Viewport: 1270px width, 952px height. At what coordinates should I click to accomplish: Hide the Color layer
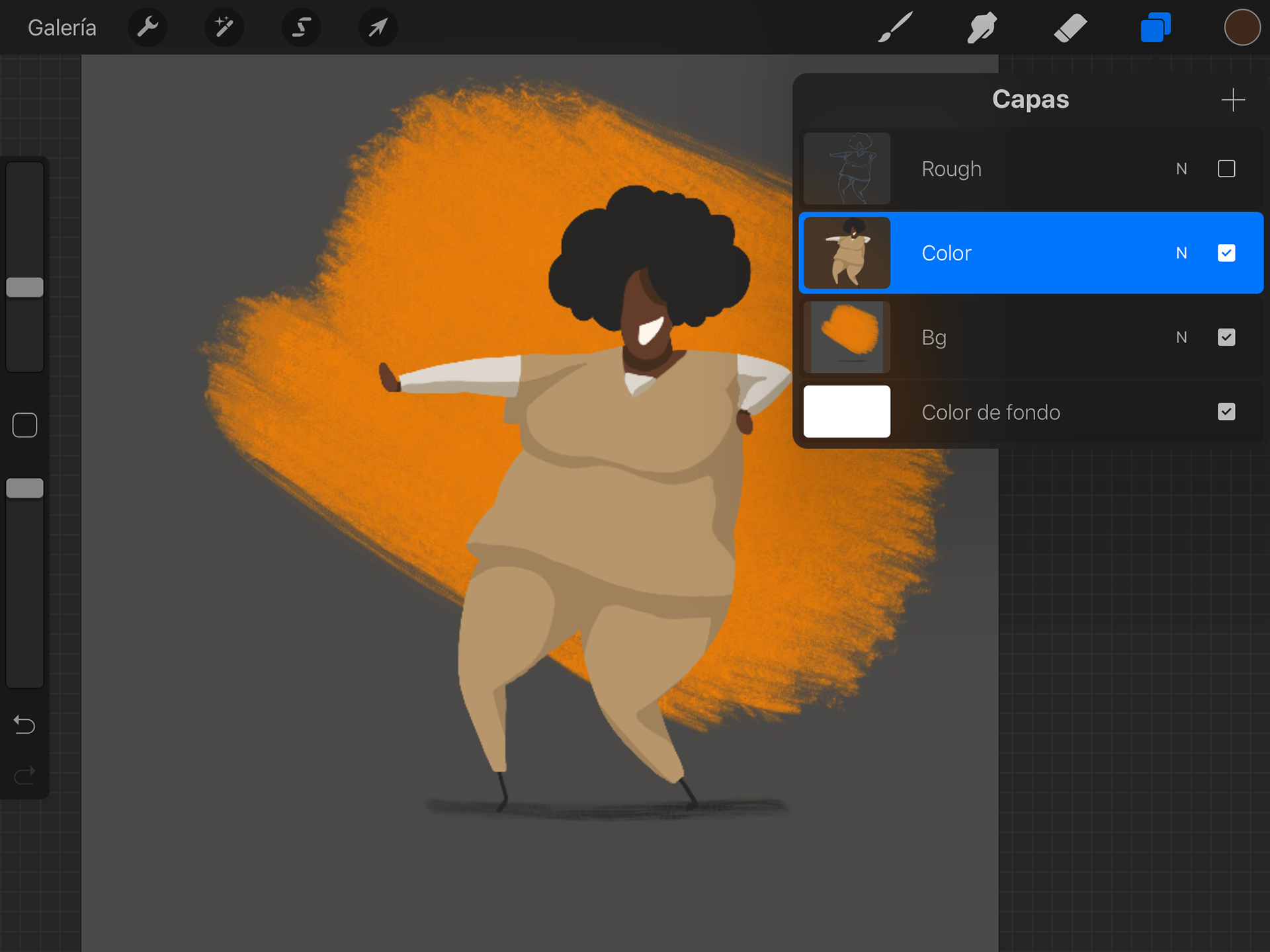1226,253
